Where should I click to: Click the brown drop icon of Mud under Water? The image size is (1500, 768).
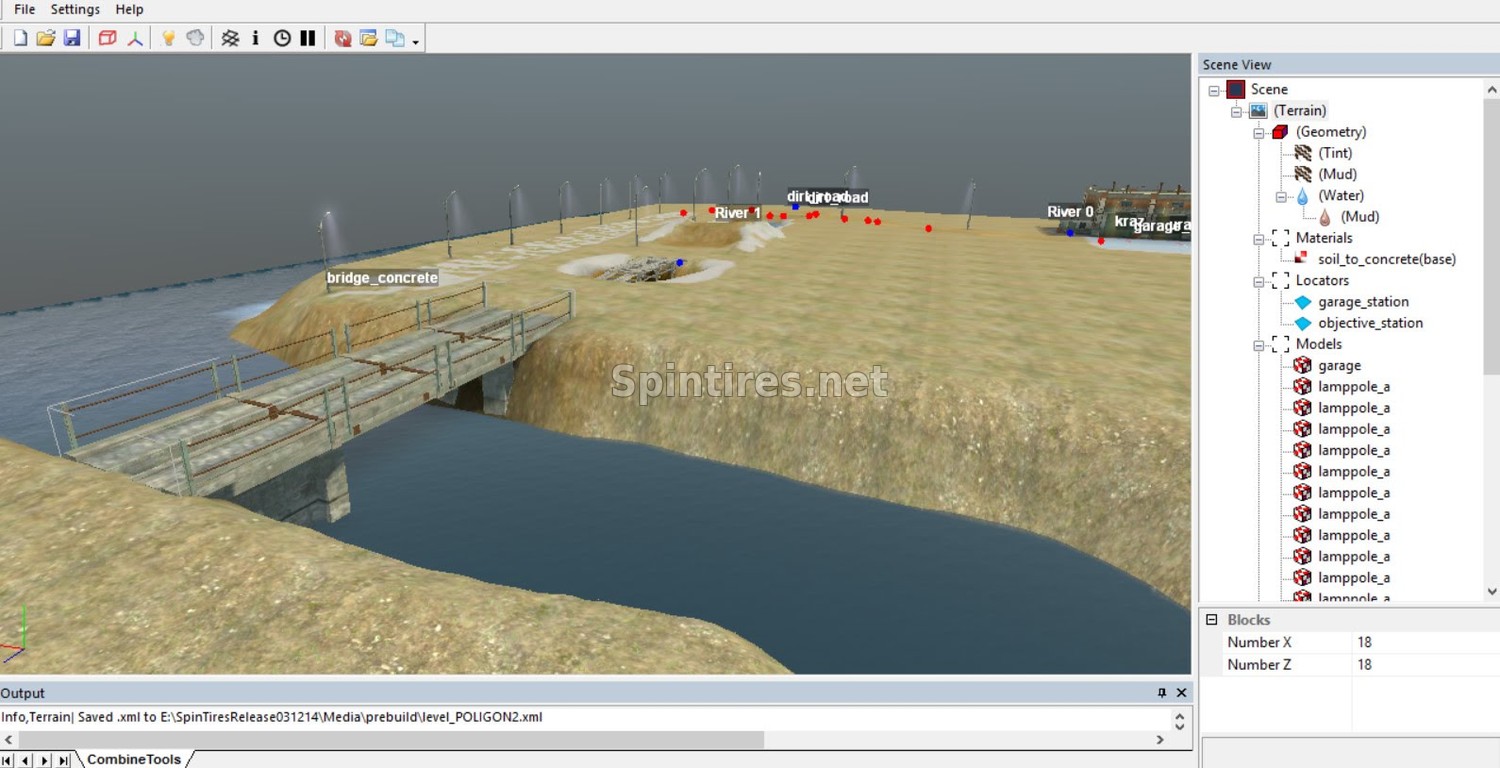(x=1325, y=217)
